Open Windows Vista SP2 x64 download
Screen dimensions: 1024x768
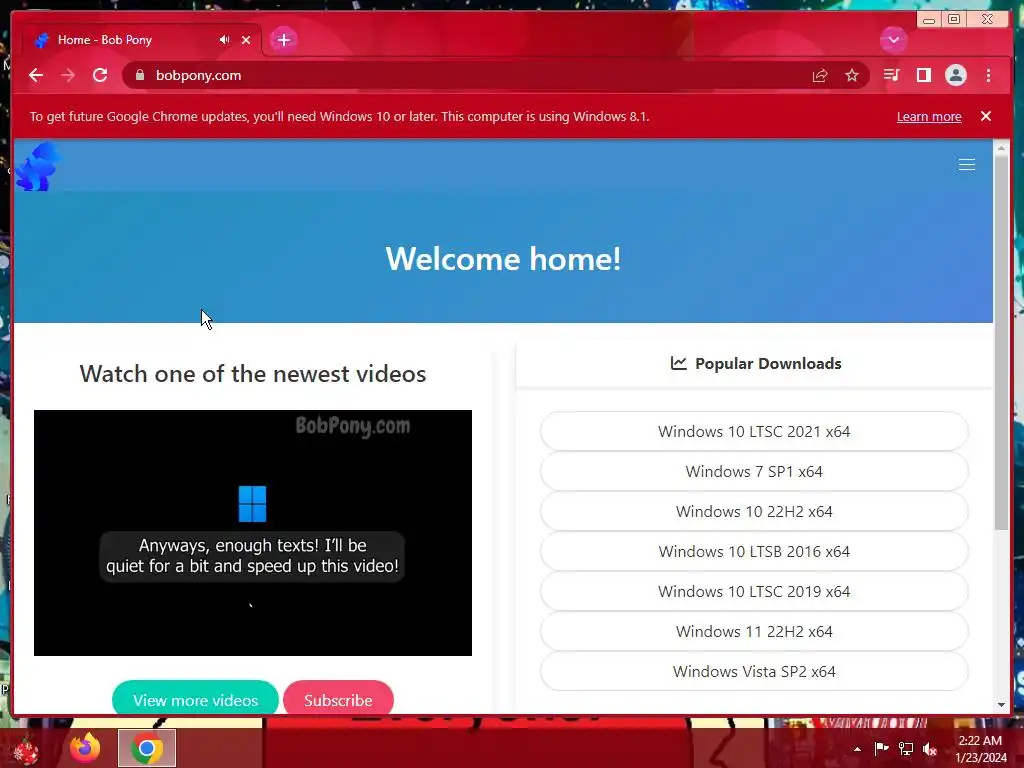point(754,671)
